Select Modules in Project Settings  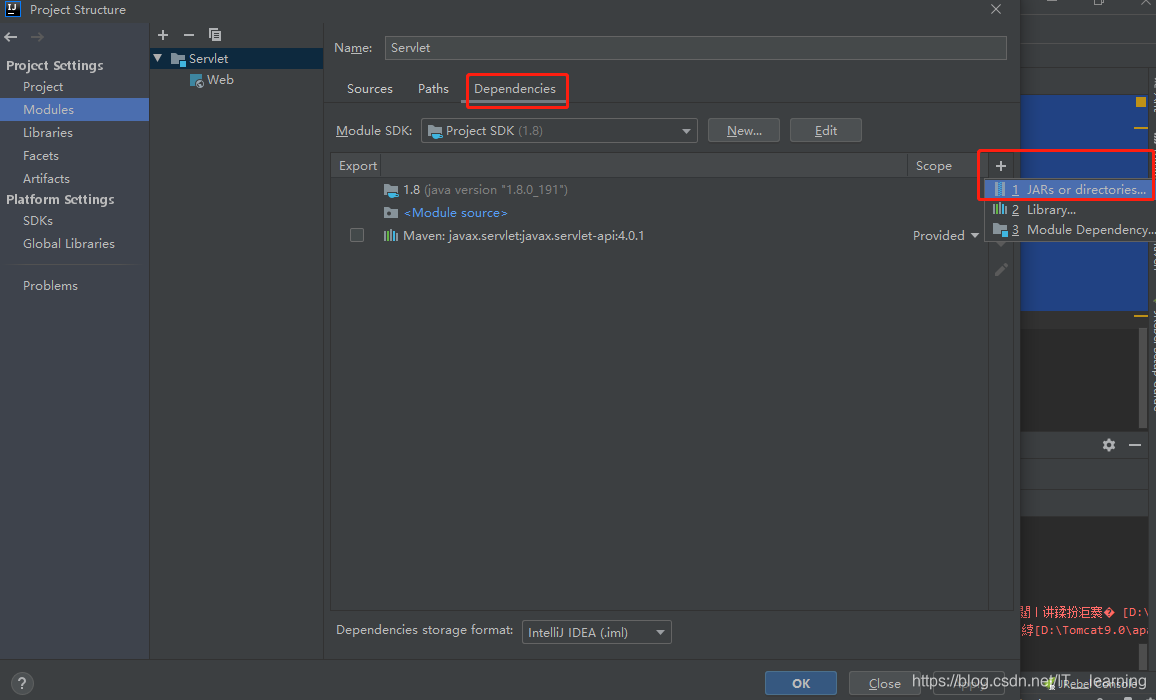coord(74,109)
